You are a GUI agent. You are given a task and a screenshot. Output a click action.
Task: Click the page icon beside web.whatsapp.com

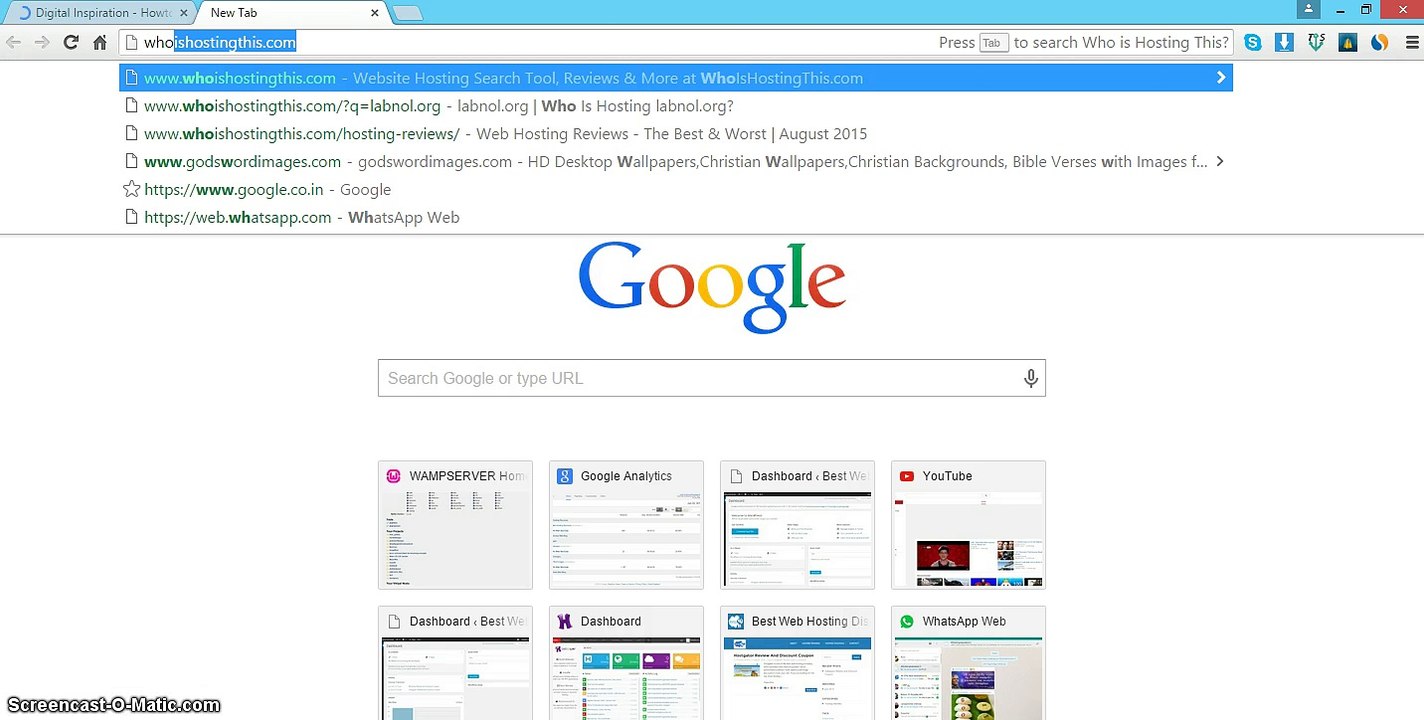[130, 217]
